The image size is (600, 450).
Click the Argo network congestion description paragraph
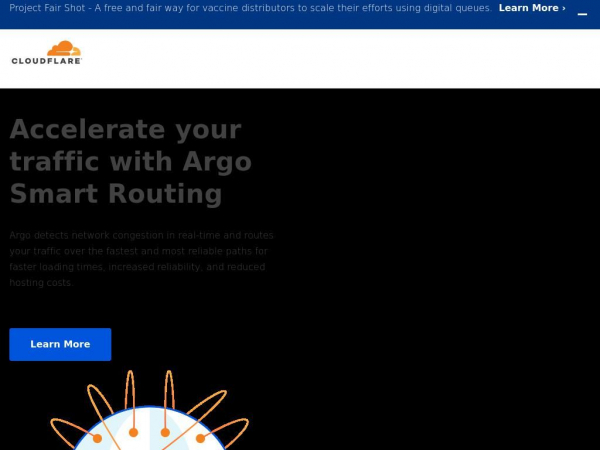pyautogui.click(x=141, y=259)
